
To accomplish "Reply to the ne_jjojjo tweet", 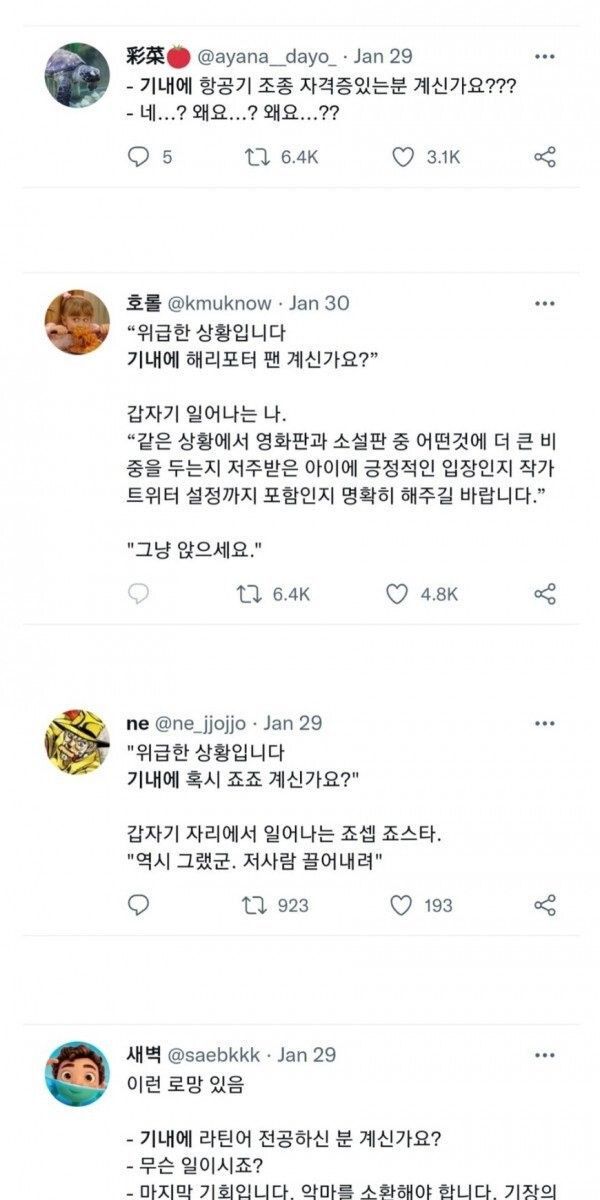I will tap(139, 905).
